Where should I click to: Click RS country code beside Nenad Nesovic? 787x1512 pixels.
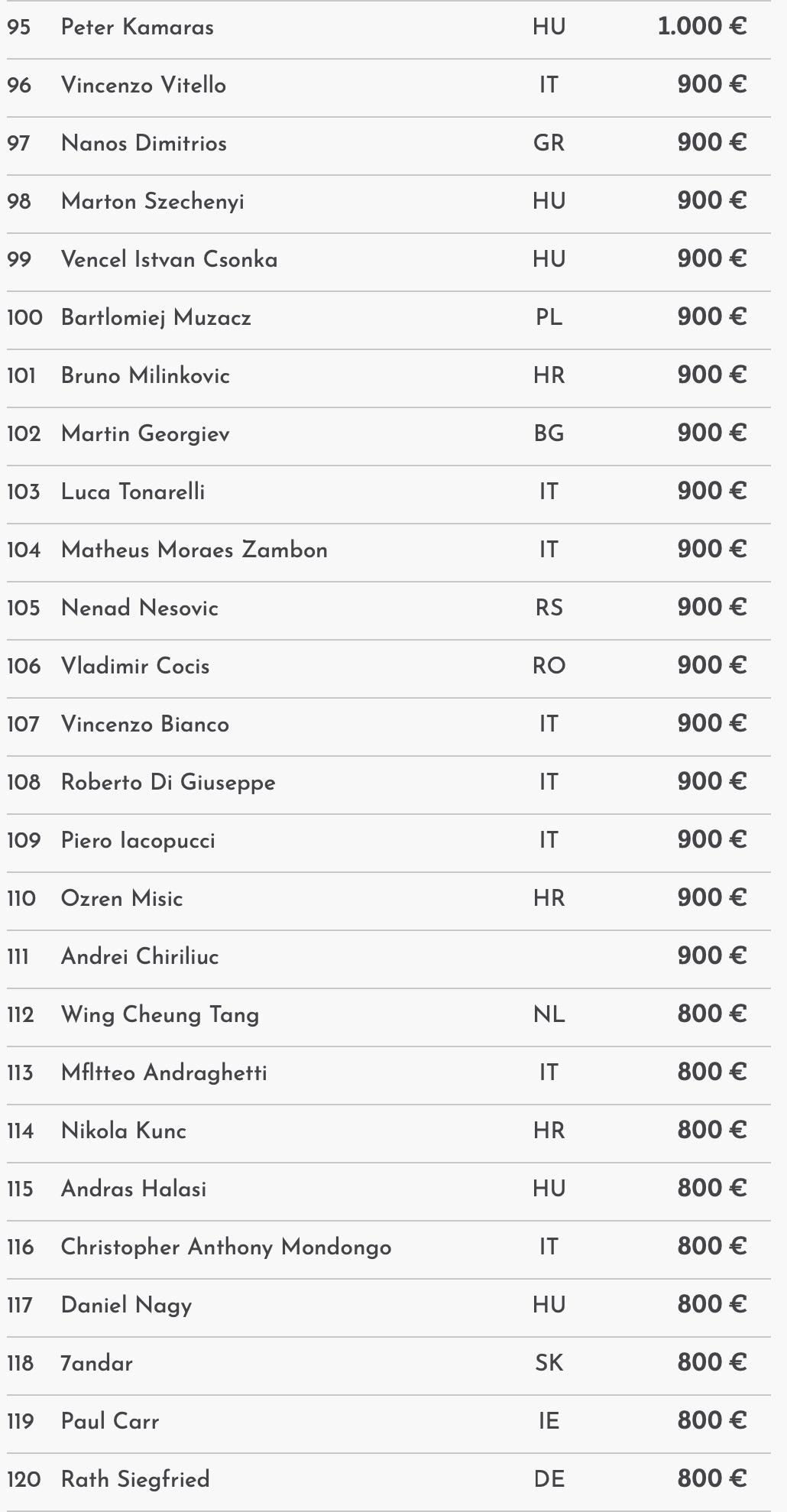pyautogui.click(x=549, y=608)
